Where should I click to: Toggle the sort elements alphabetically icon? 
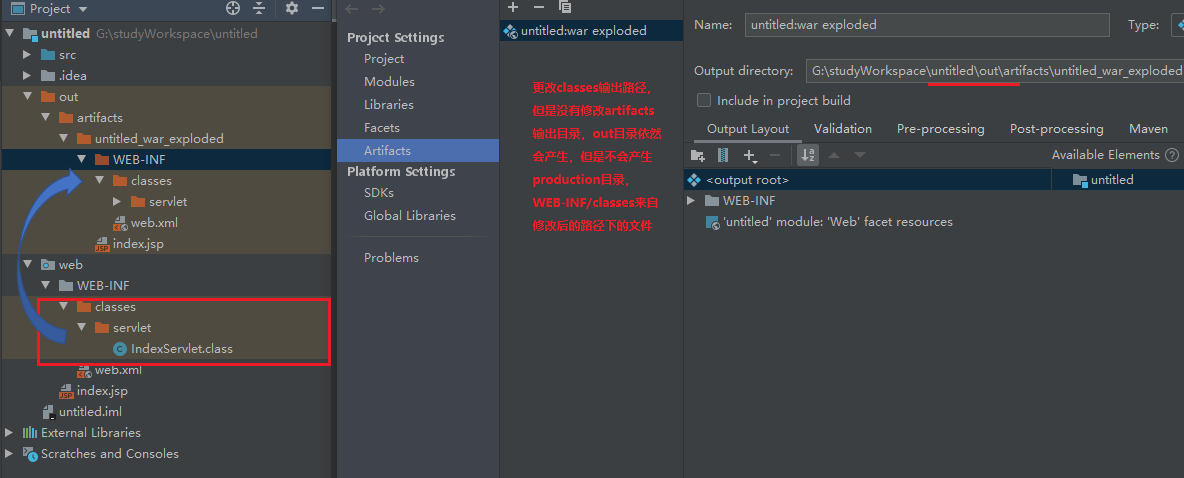coord(808,155)
